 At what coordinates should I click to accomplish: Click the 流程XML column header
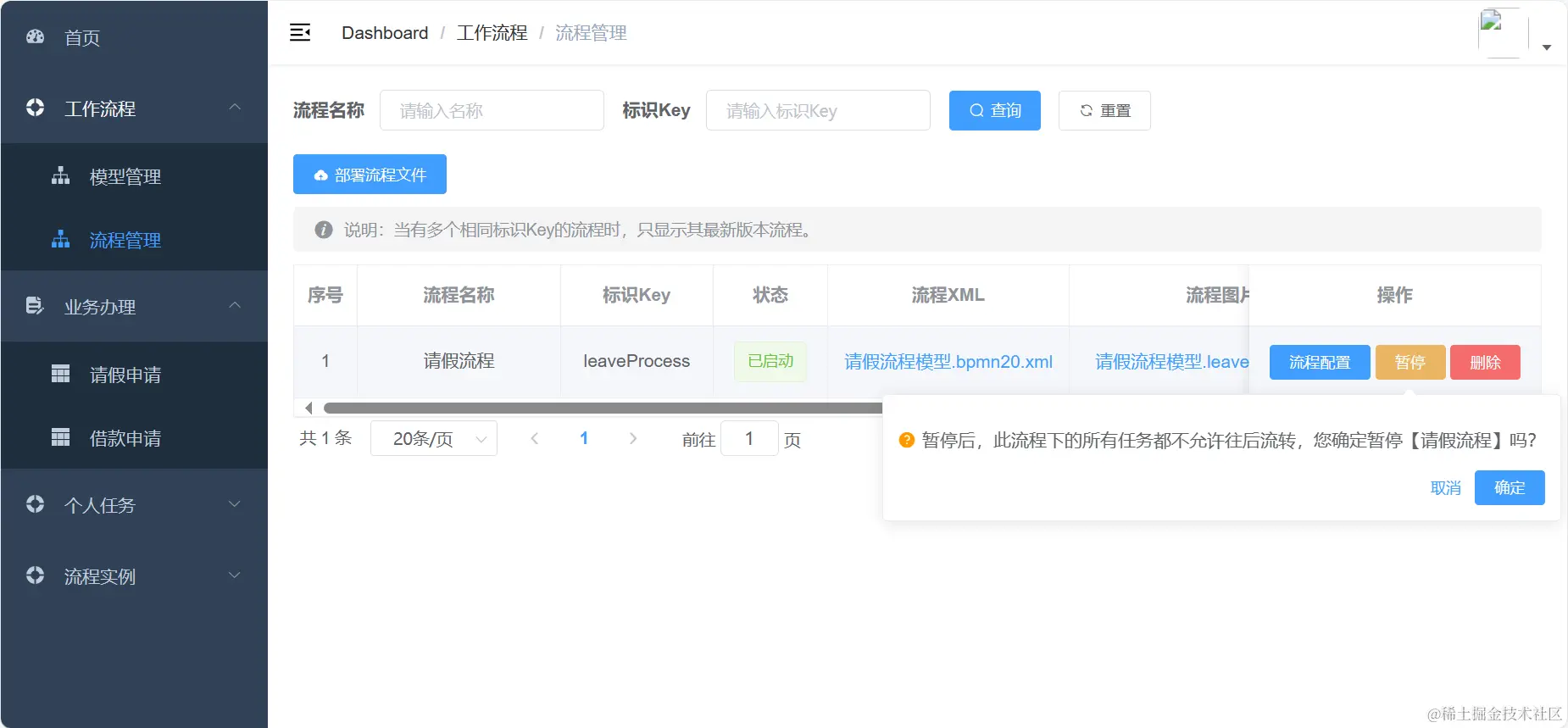coord(948,295)
